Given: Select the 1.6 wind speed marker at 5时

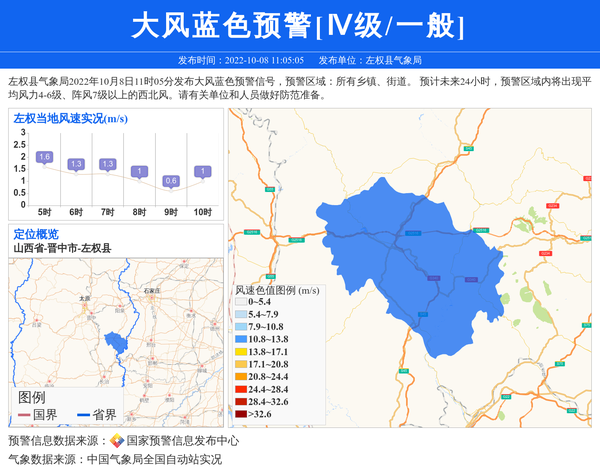Looking at the screenshot, I should 44,157.
